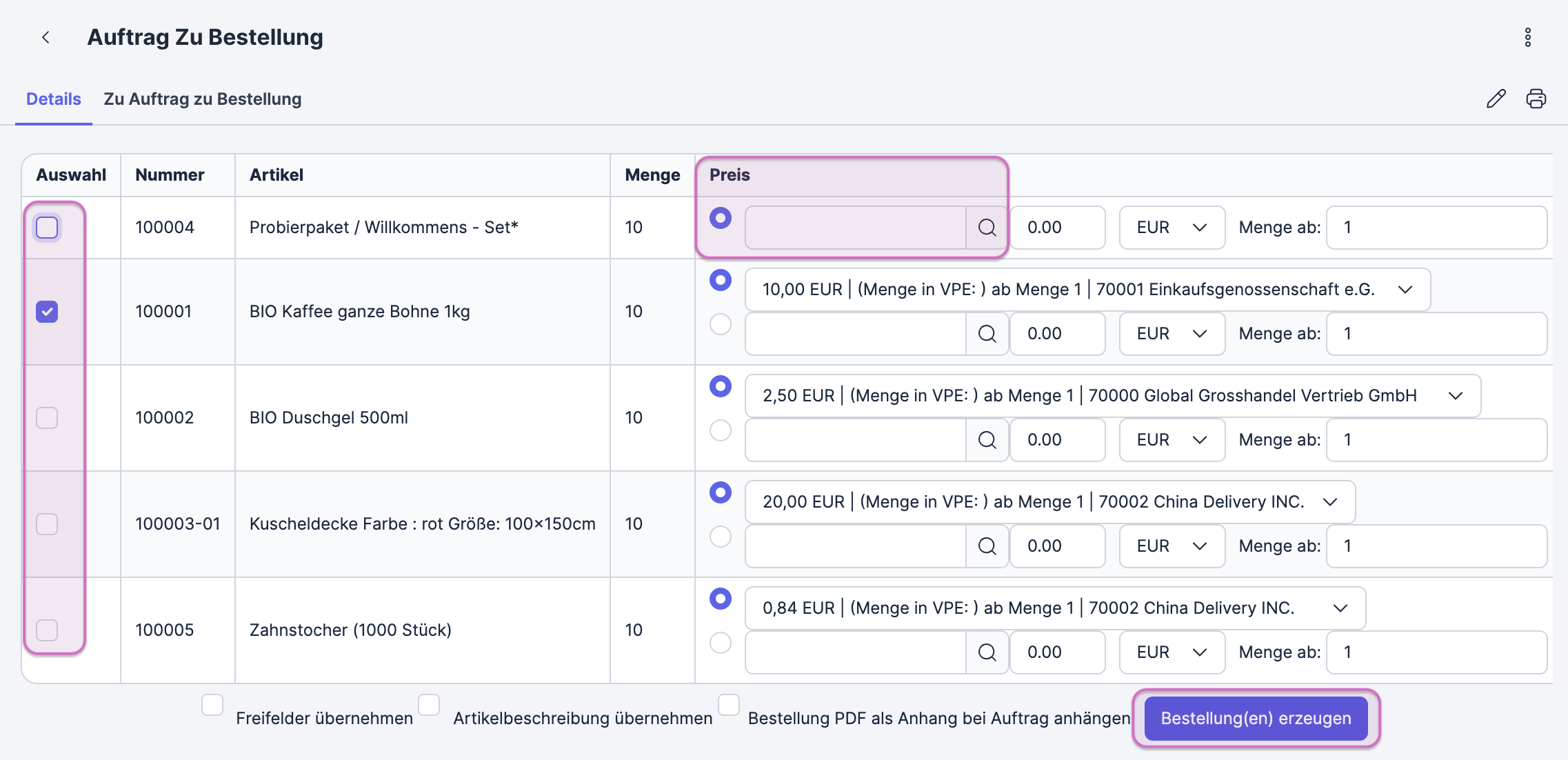
Task: Uncheck the BIO Kaffee ganze Bohne checkbox
Action: 47,312
